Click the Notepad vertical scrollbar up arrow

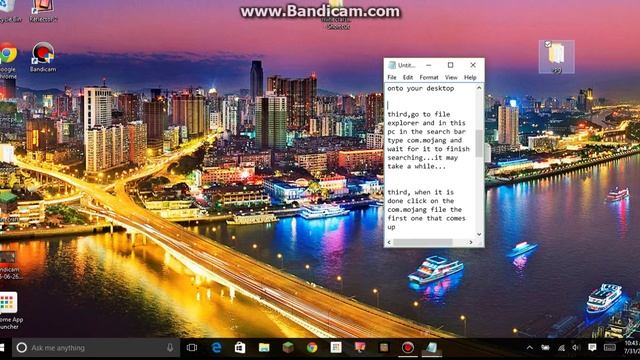(479, 88)
